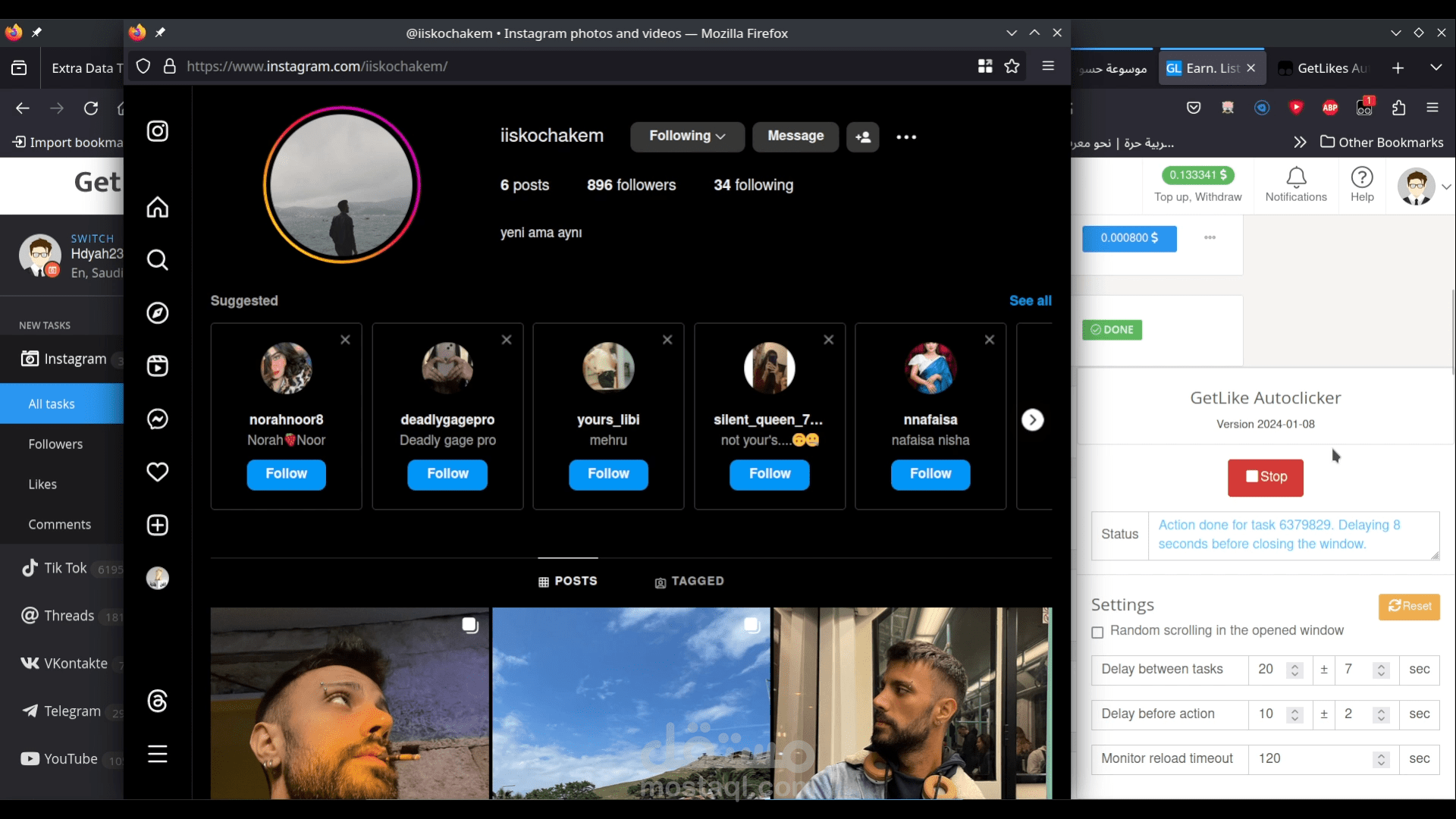Expand the Following dropdown button
1456x819 pixels.
[687, 136]
